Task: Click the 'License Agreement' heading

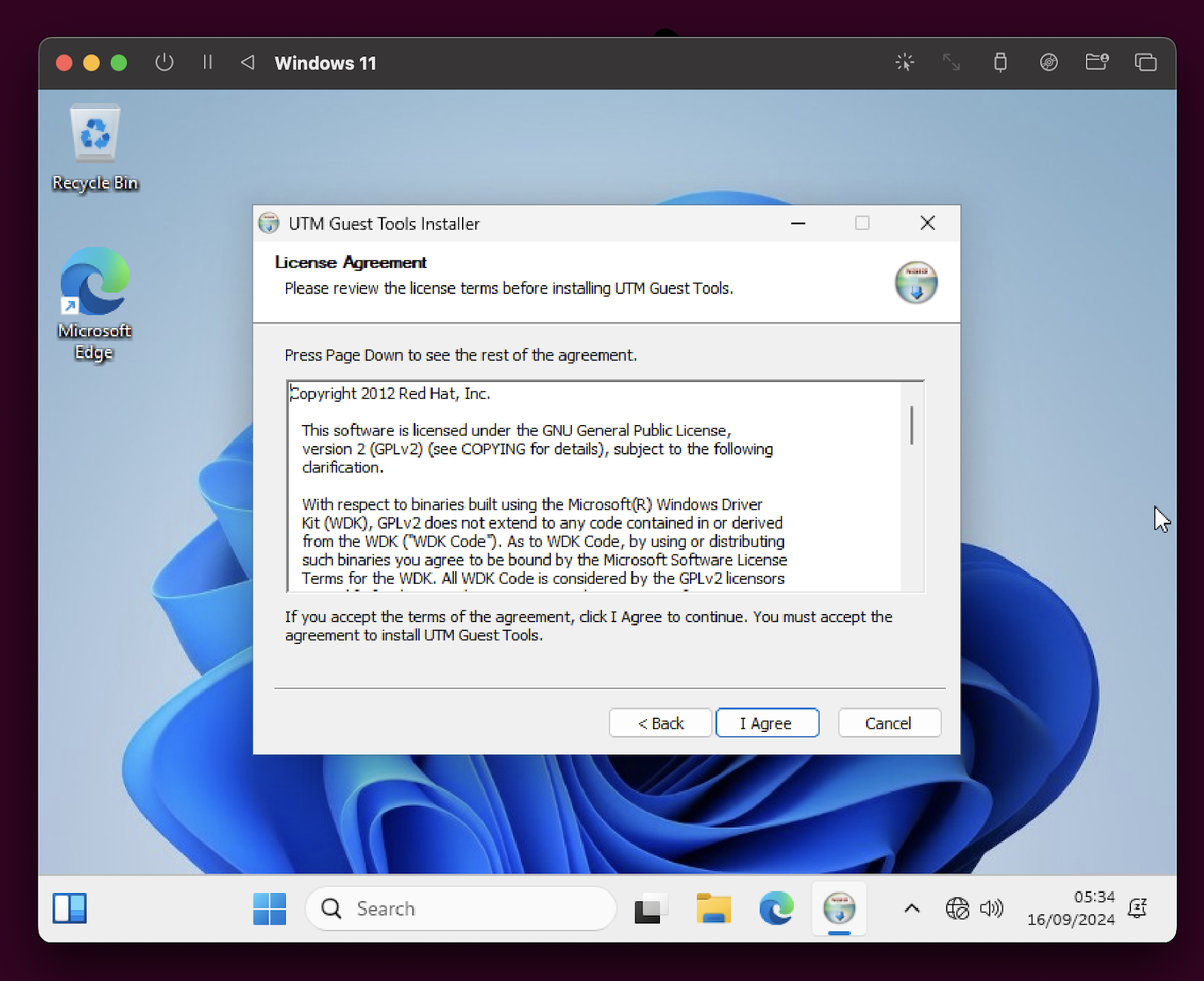Action: click(351, 262)
